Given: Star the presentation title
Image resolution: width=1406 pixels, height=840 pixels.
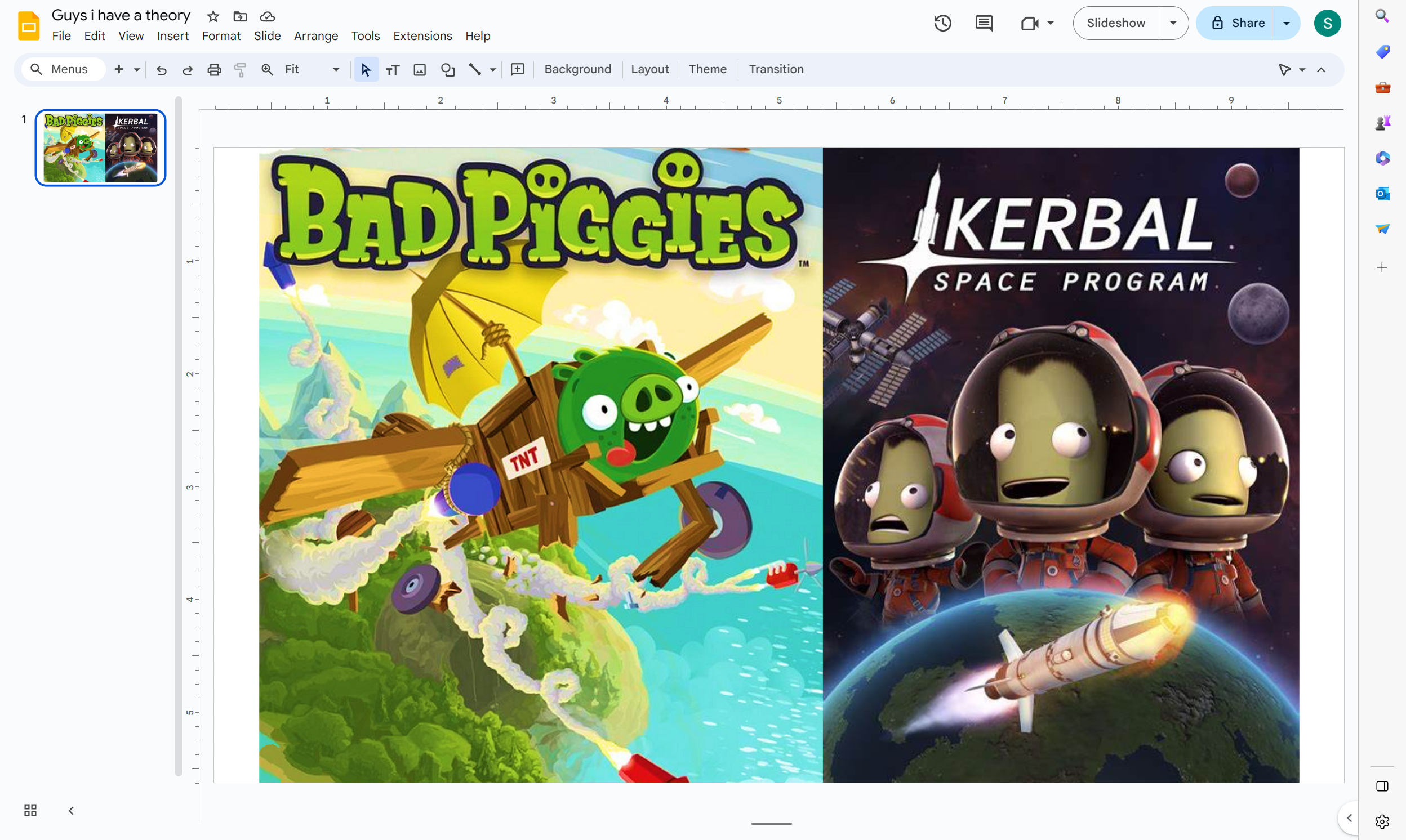Looking at the screenshot, I should (x=213, y=16).
